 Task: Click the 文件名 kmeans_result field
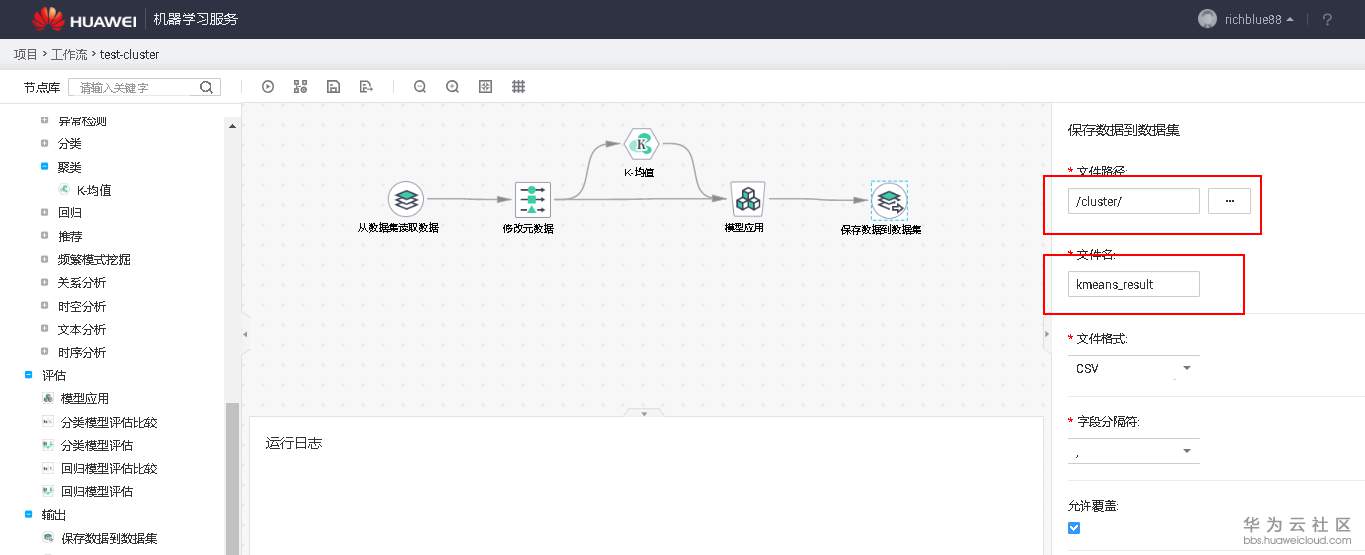coord(1134,284)
